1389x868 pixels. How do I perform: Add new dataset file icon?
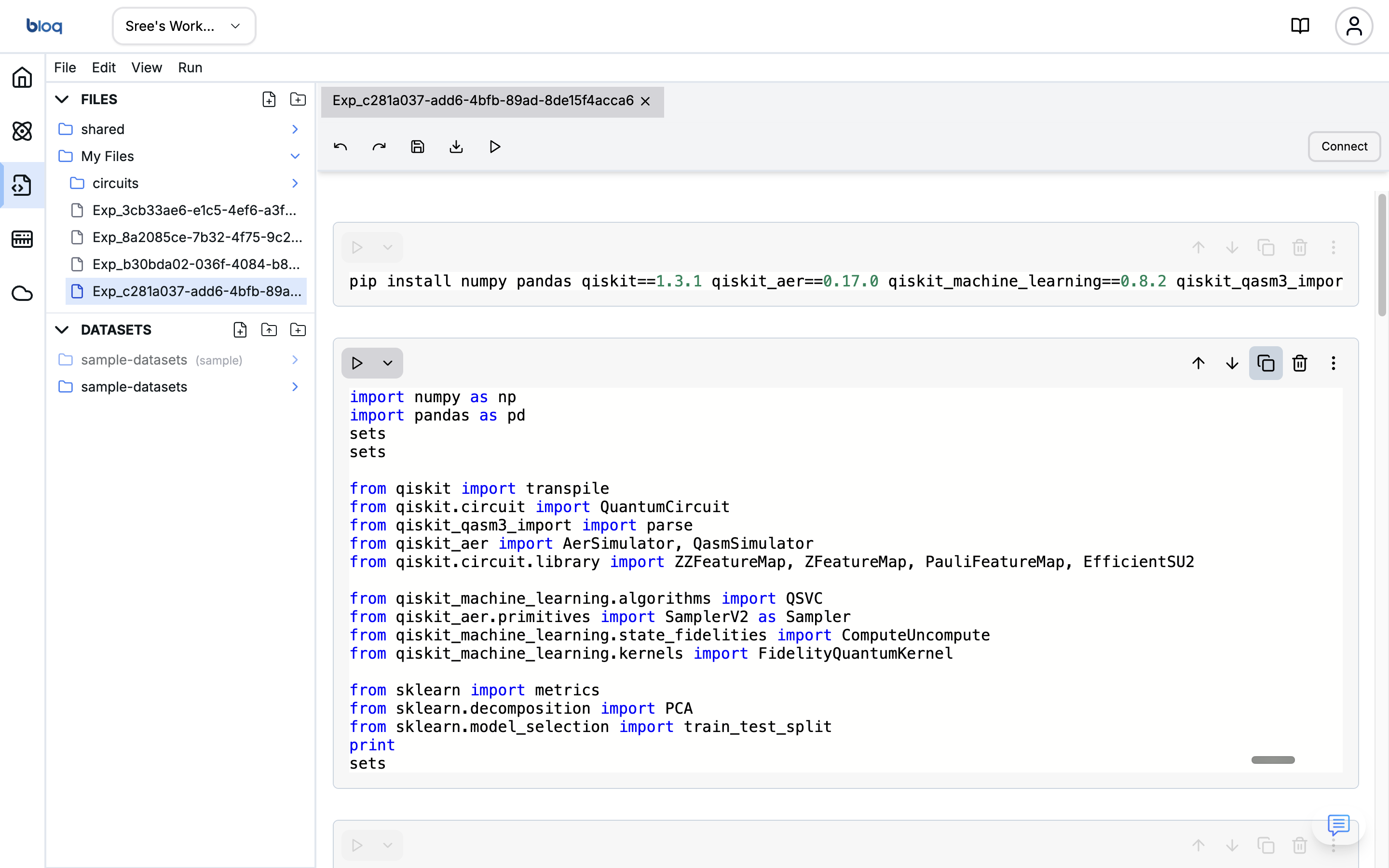(240, 329)
